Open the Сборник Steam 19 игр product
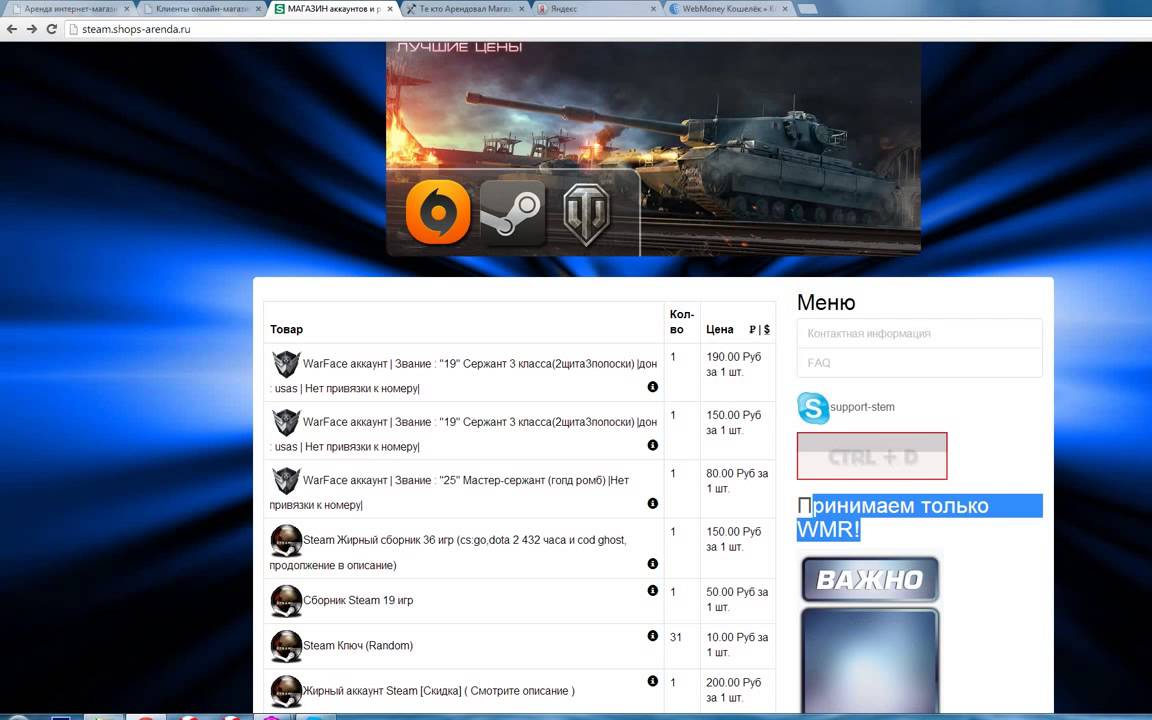The height and width of the screenshot is (720, 1152). (x=358, y=600)
